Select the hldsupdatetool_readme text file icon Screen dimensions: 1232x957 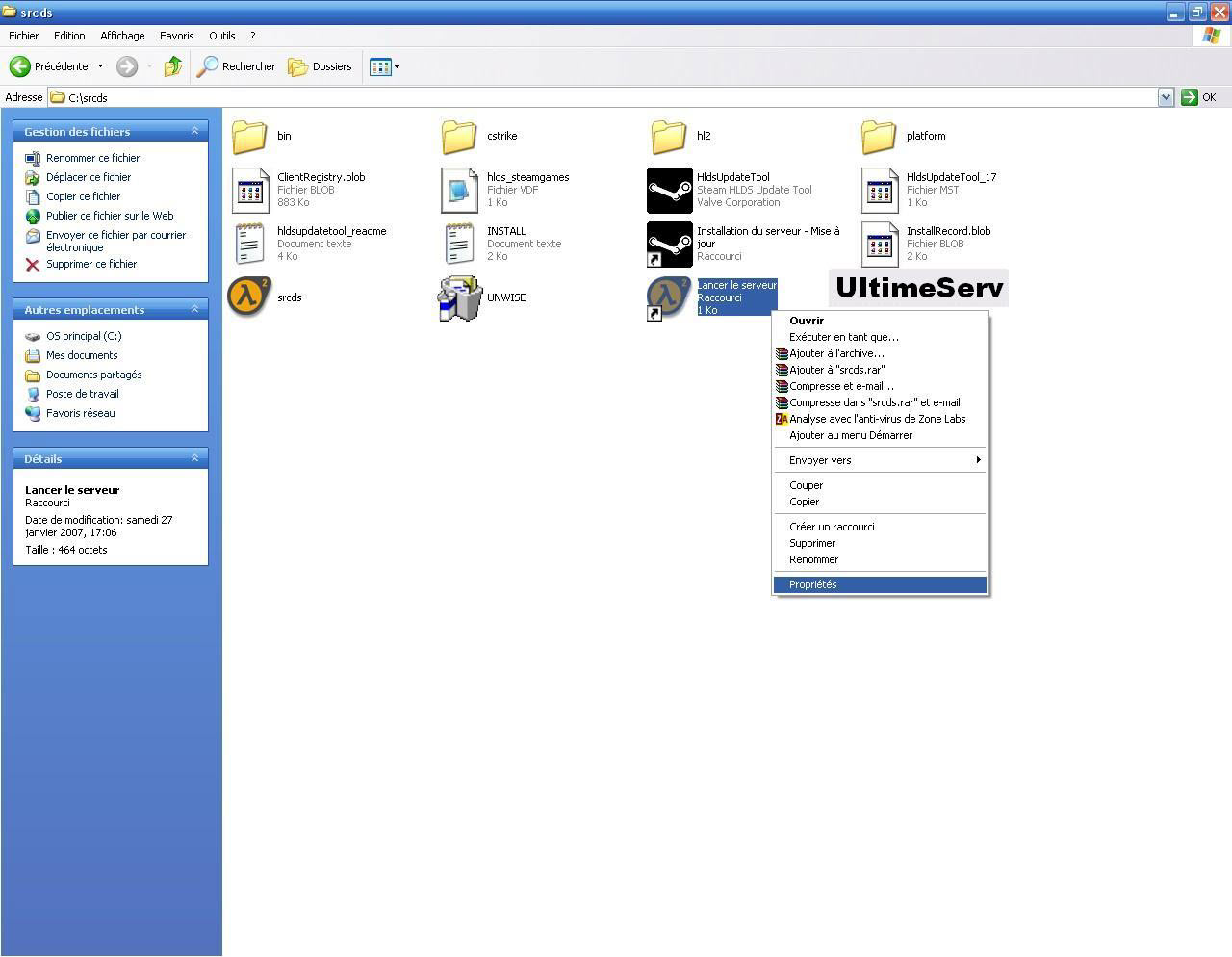pos(250,244)
